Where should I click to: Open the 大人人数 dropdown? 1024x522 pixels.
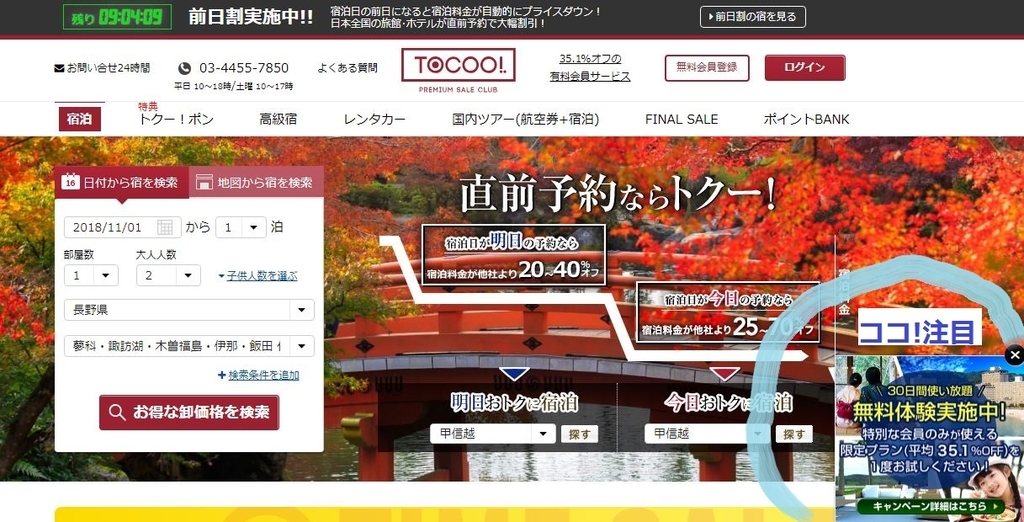(x=168, y=275)
